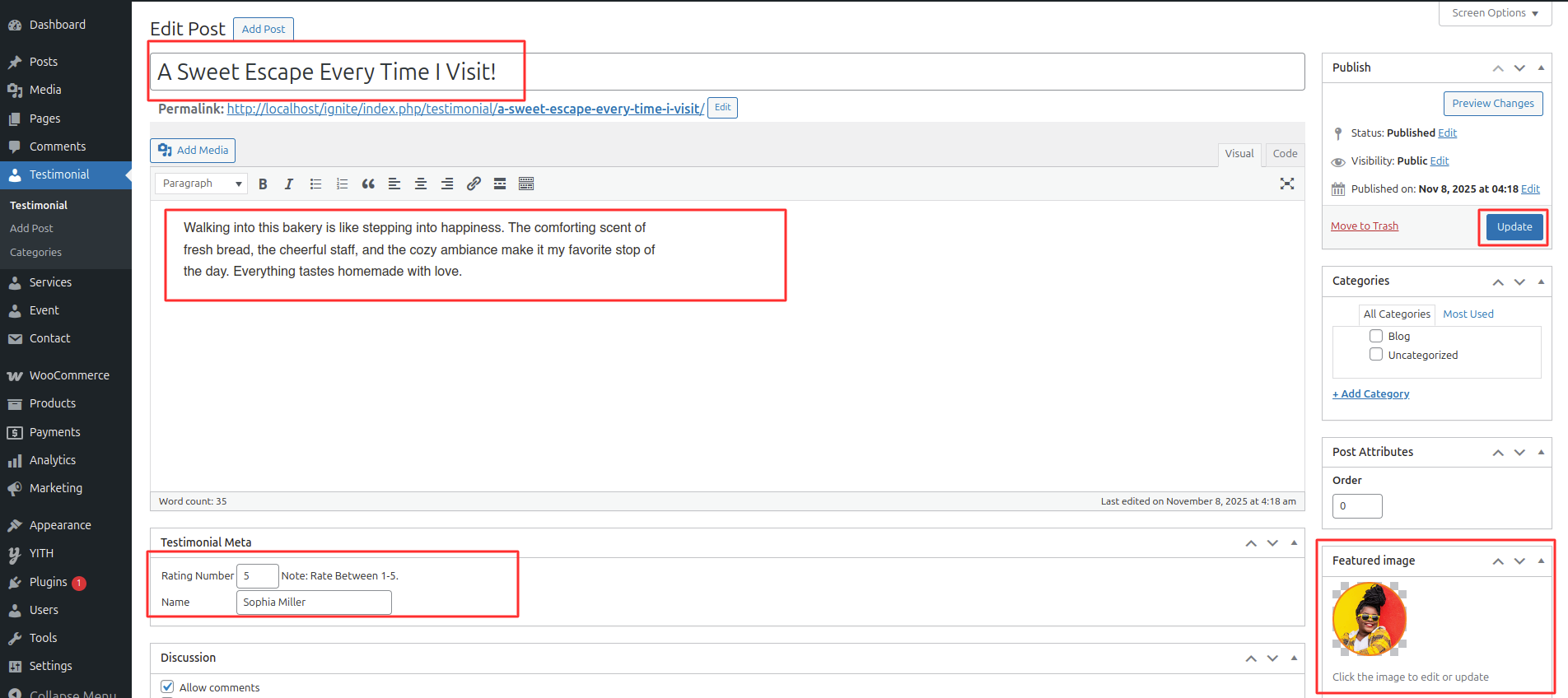Click the Move to Trash link

1365,226
